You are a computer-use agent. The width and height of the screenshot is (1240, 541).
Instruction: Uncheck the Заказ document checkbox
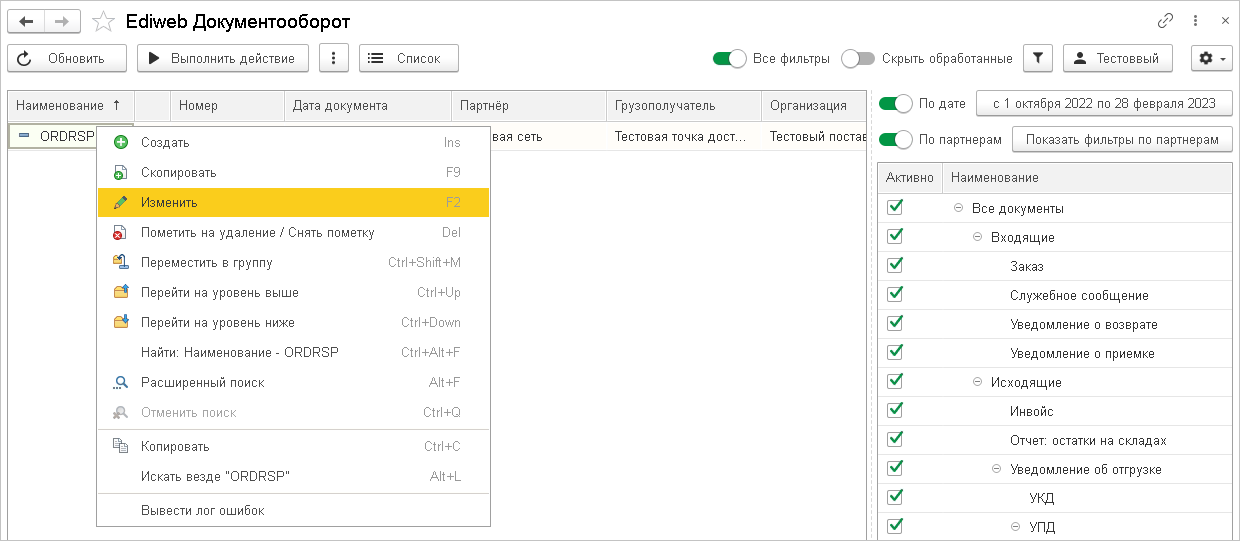pyautogui.click(x=895, y=266)
